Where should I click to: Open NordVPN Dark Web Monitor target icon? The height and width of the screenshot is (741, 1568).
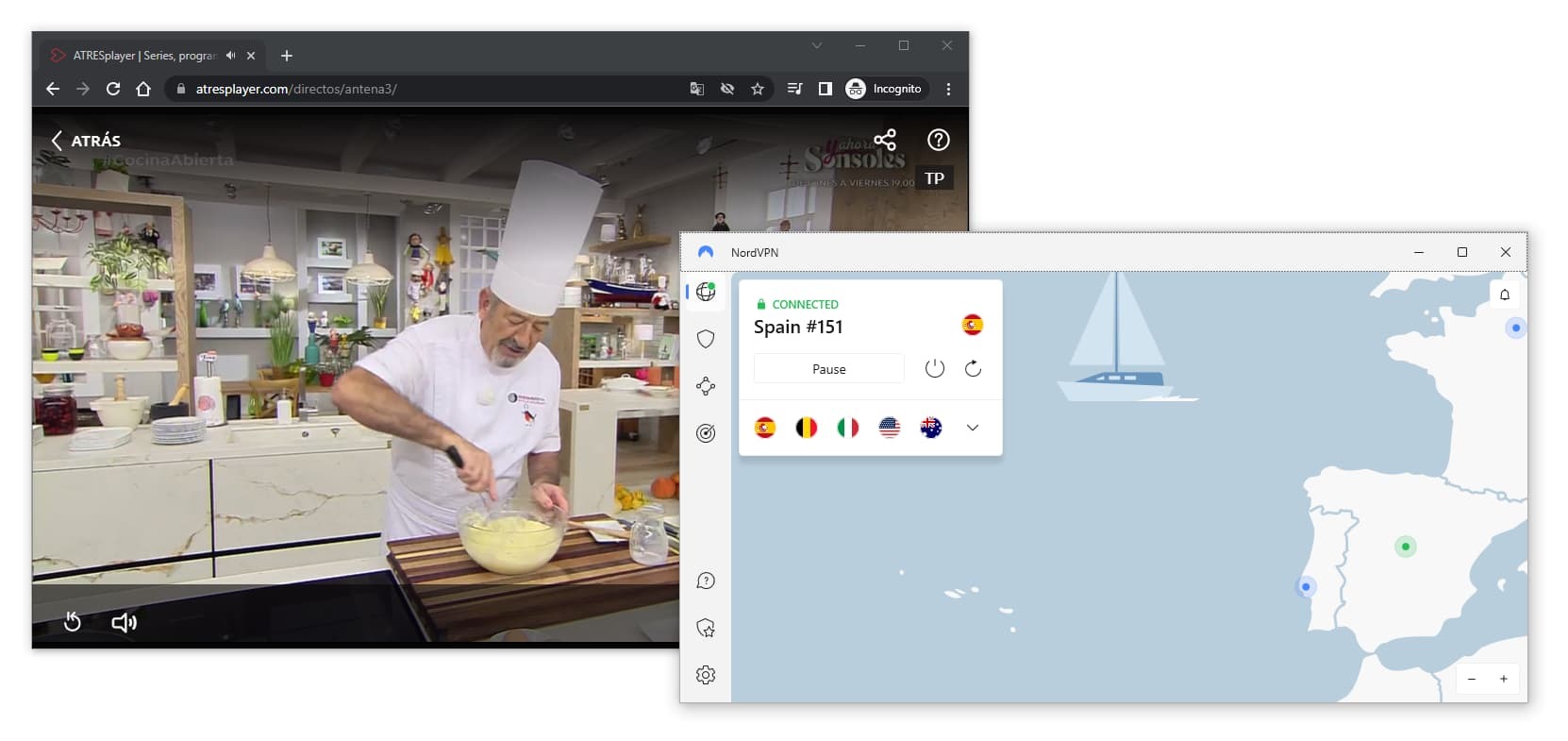point(706,433)
